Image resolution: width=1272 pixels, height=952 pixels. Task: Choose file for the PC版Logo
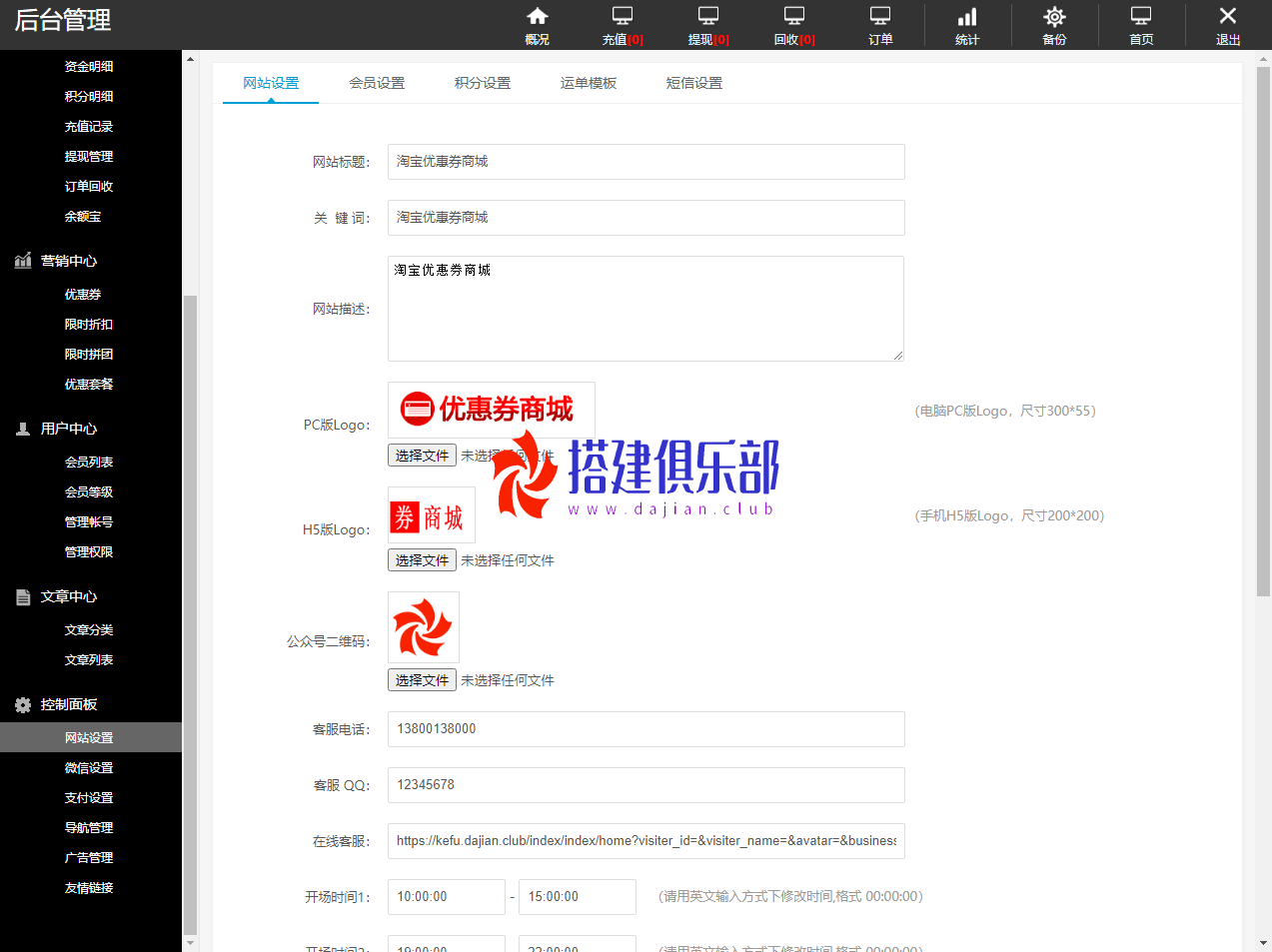422,455
